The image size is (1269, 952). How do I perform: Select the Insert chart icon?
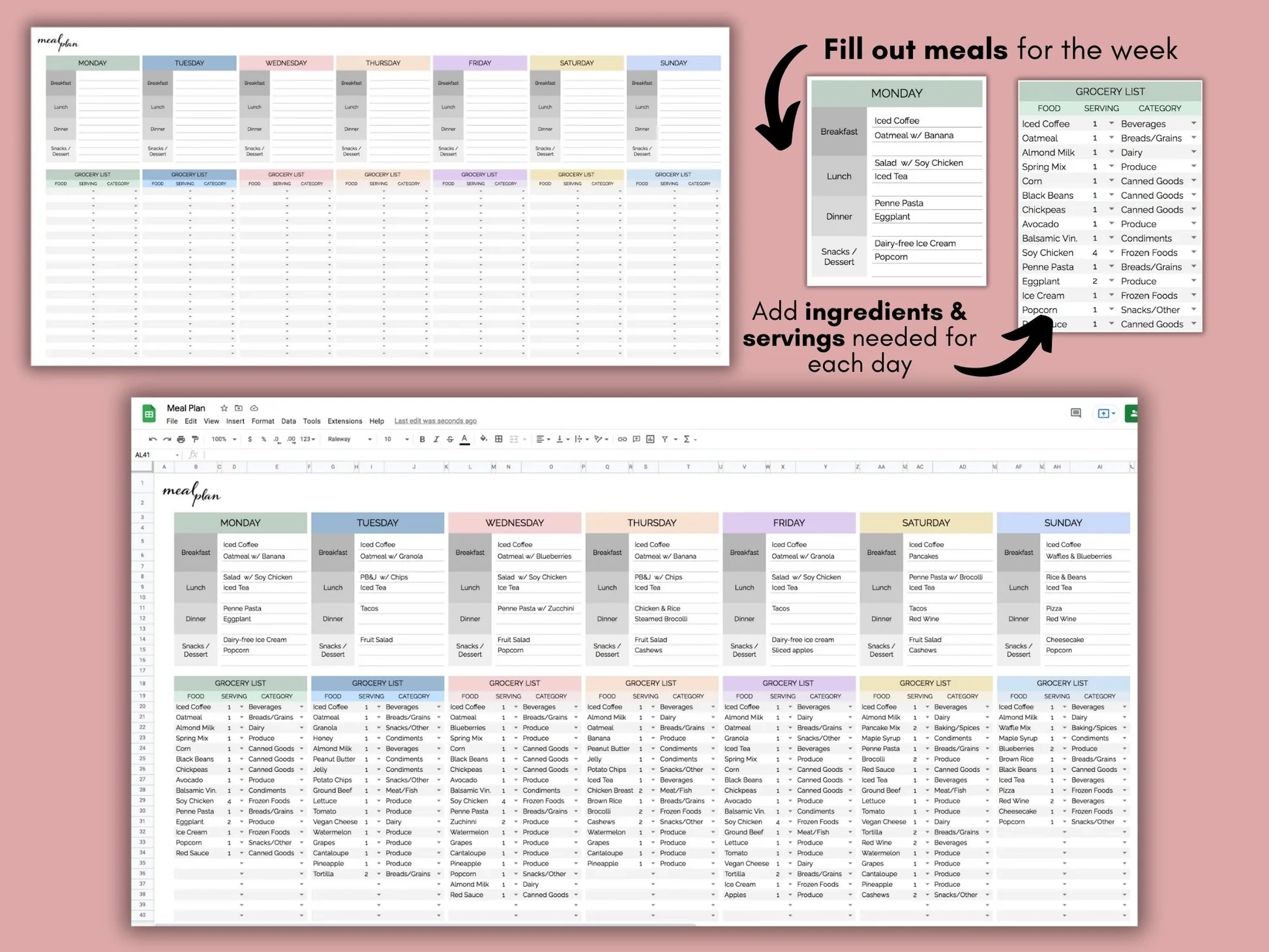point(649,439)
